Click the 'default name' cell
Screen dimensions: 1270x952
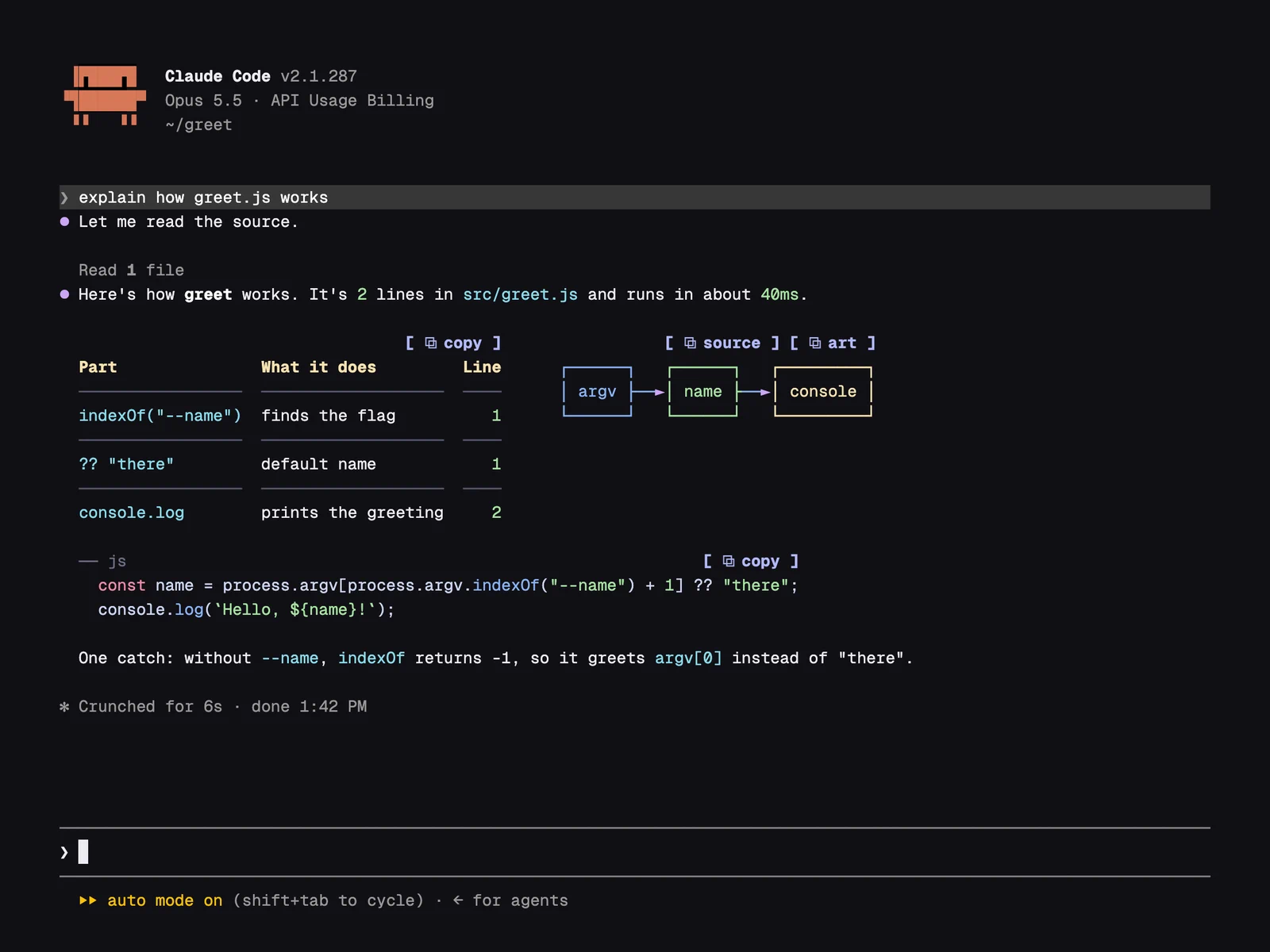[x=318, y=464]
